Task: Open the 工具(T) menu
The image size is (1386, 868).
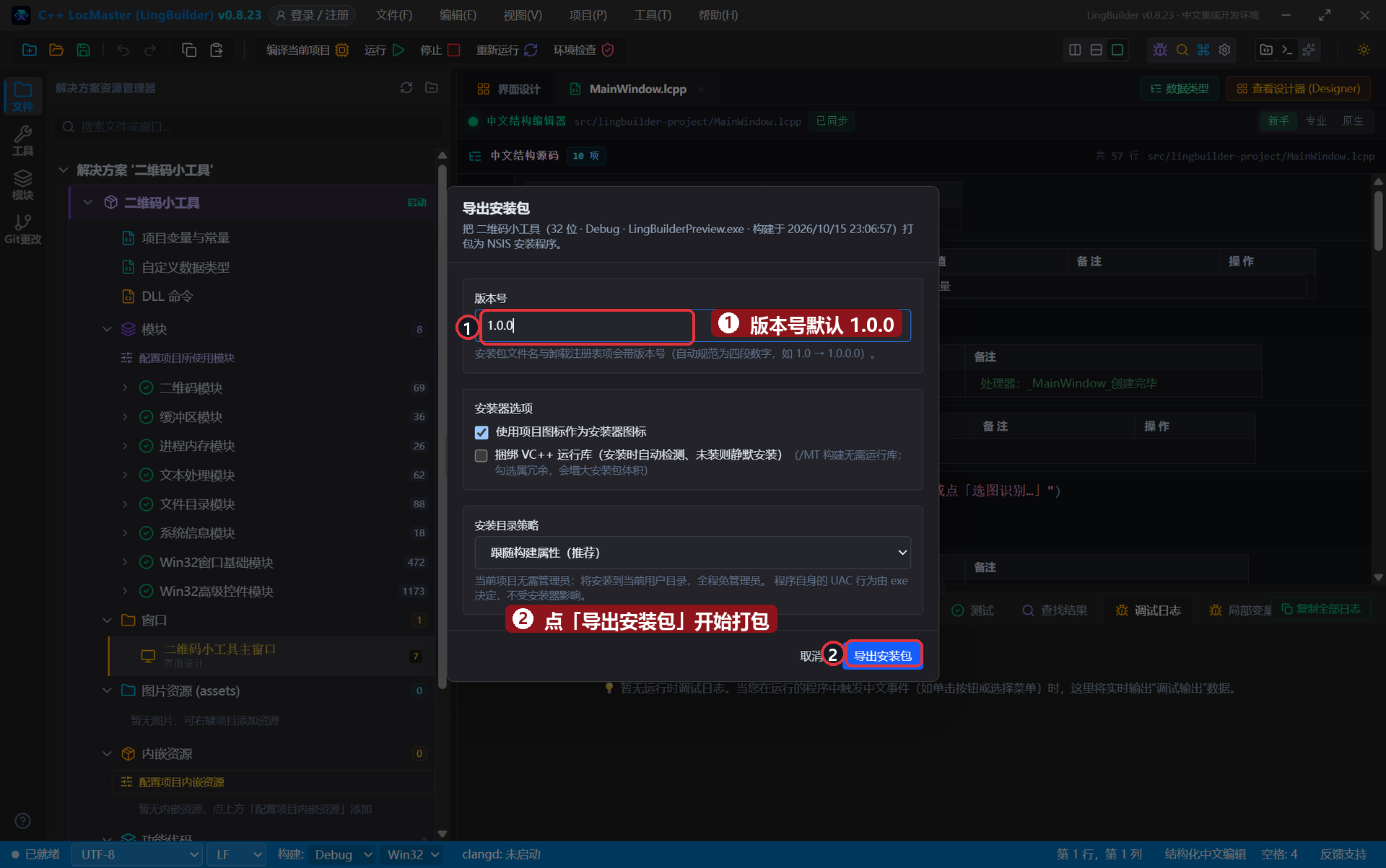Action: (653, 15)
